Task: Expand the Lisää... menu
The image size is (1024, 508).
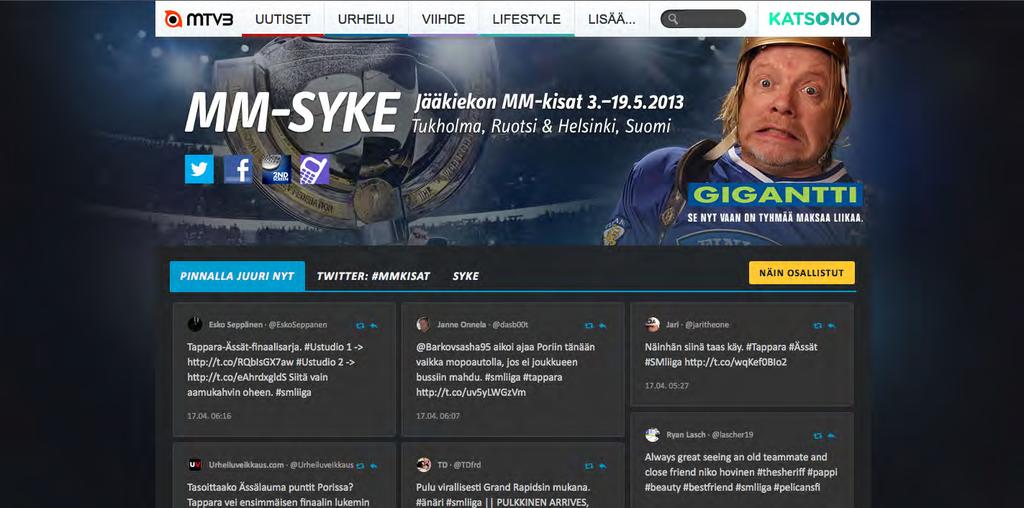Action: 612,19
